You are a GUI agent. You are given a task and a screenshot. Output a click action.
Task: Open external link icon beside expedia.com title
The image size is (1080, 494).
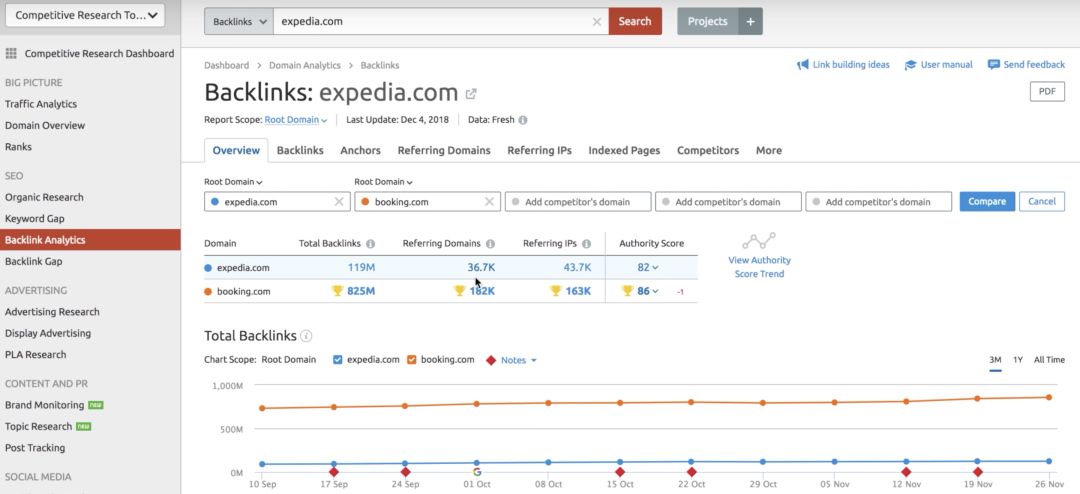(471, 94)
